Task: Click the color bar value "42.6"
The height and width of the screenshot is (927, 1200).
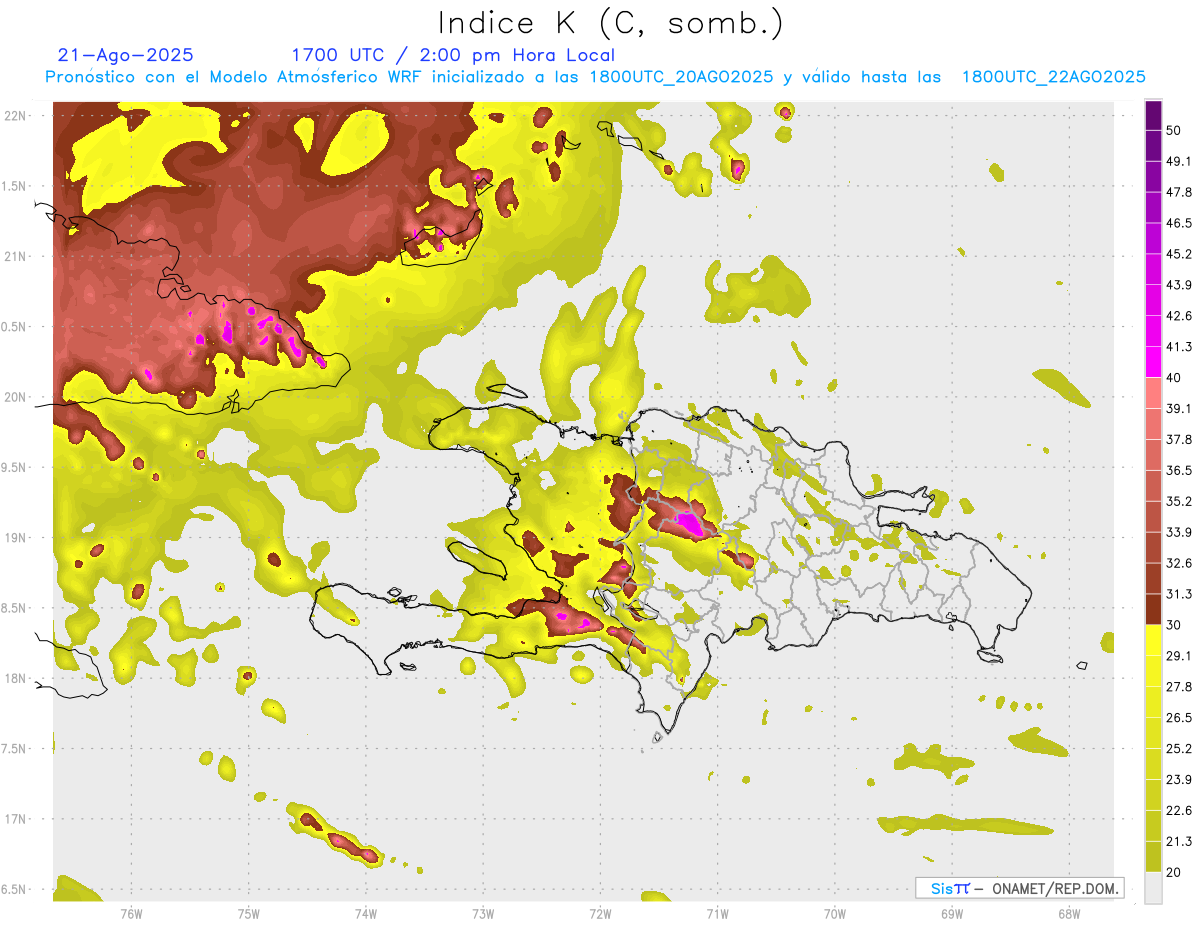Action: (1179, 316)
